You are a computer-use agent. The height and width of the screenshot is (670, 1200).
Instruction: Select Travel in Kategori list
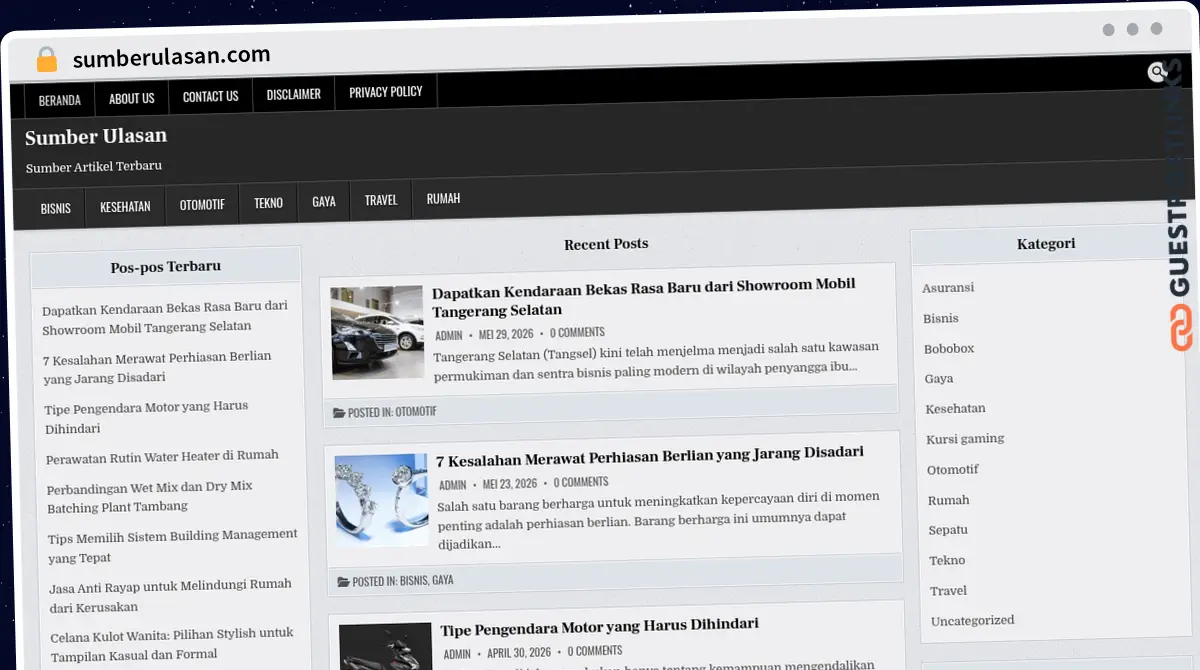(949, 591)
